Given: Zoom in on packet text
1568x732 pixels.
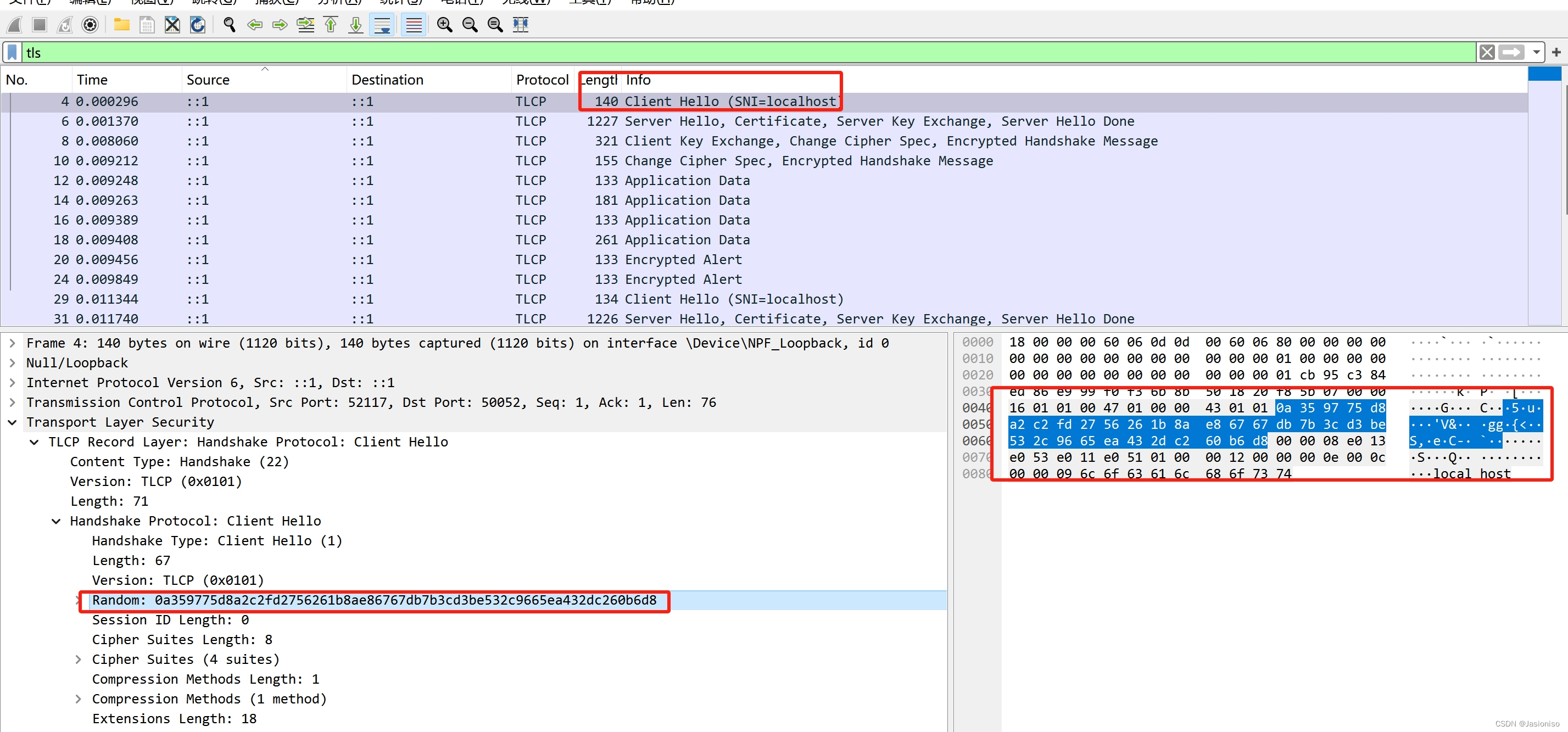Looking at the screenshot, I should click(x=444, y=25).
